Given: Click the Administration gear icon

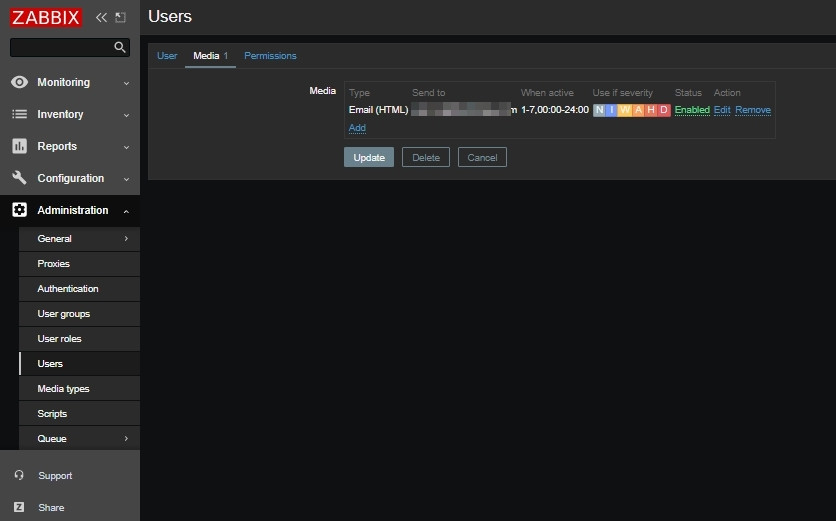Looking at the screenshot, I should [x=20, y=210].
